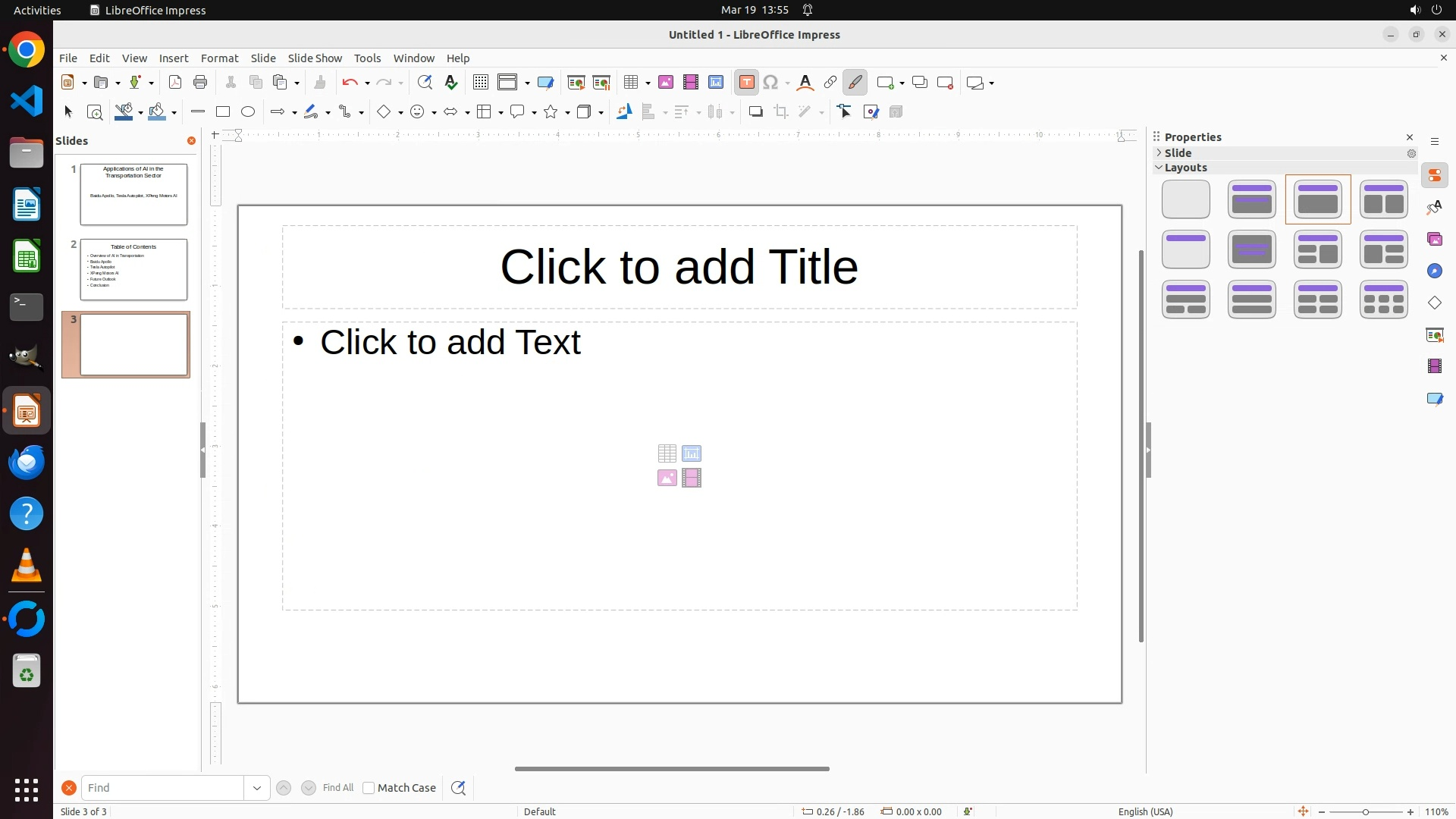This screenshot has height=819, width=1456.
Task: Open the Slide Show menu
Action: click(315, 58)
